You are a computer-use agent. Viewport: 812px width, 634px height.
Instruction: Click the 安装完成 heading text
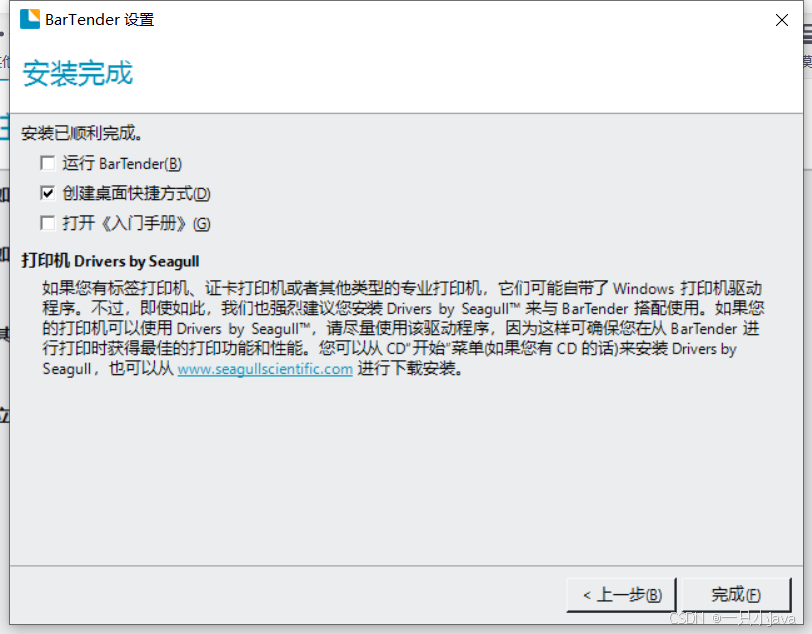tap(78, 73)
